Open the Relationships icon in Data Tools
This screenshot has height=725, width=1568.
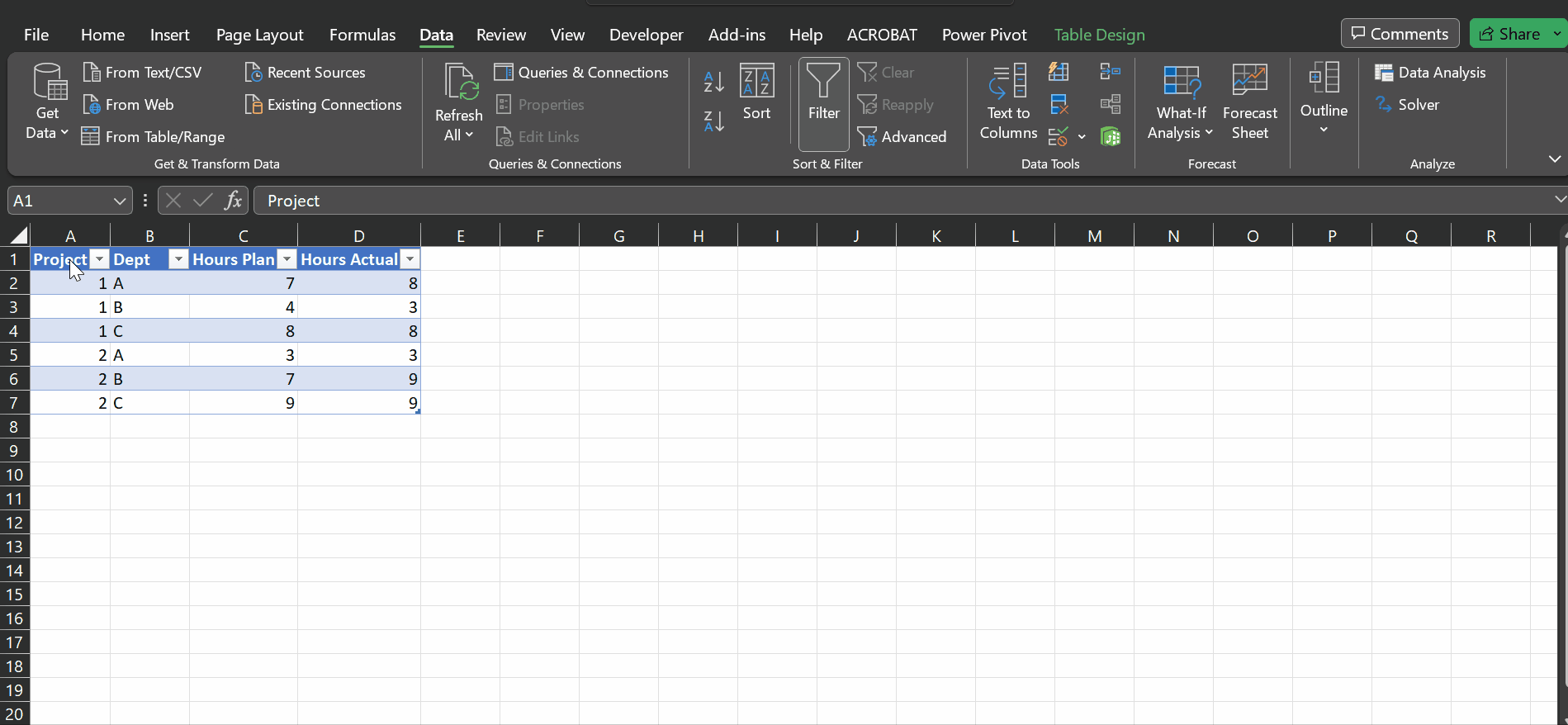pyautogui.click(x=1111, y=105)
